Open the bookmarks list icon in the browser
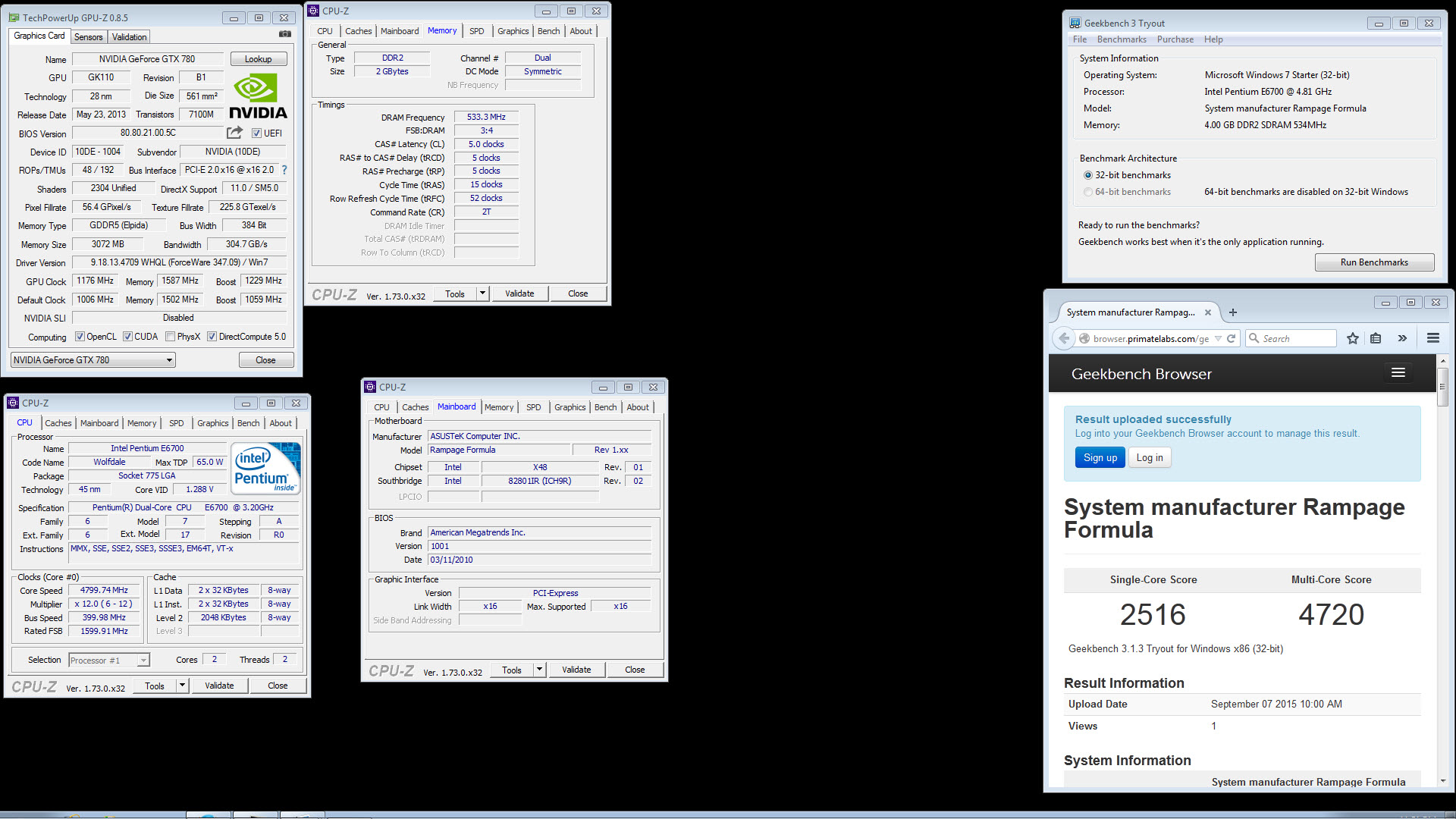1456x819 pixels. 1376,338
